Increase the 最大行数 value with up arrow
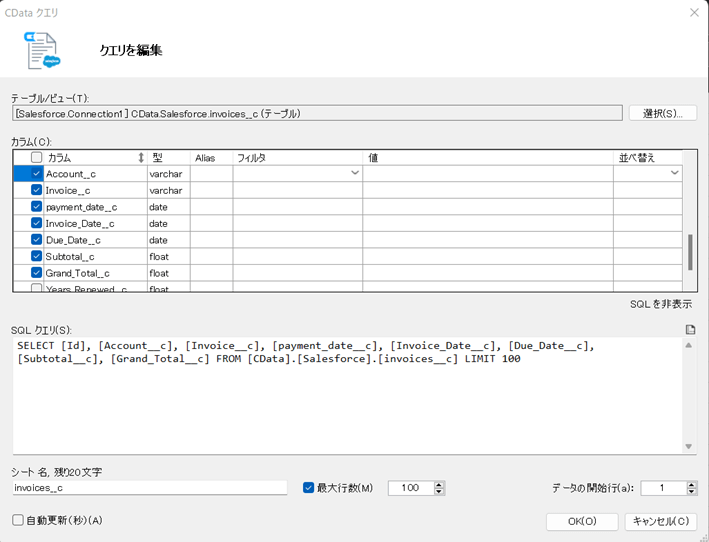Screen dimensions: 709x542 439,485
